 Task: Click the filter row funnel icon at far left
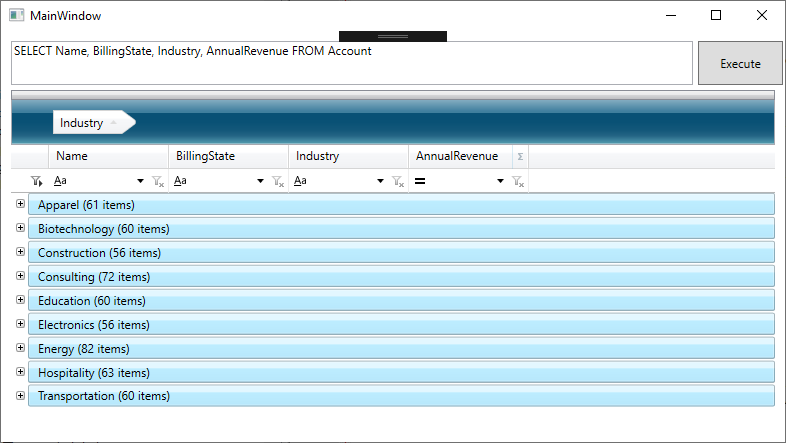tap(37, 182)
